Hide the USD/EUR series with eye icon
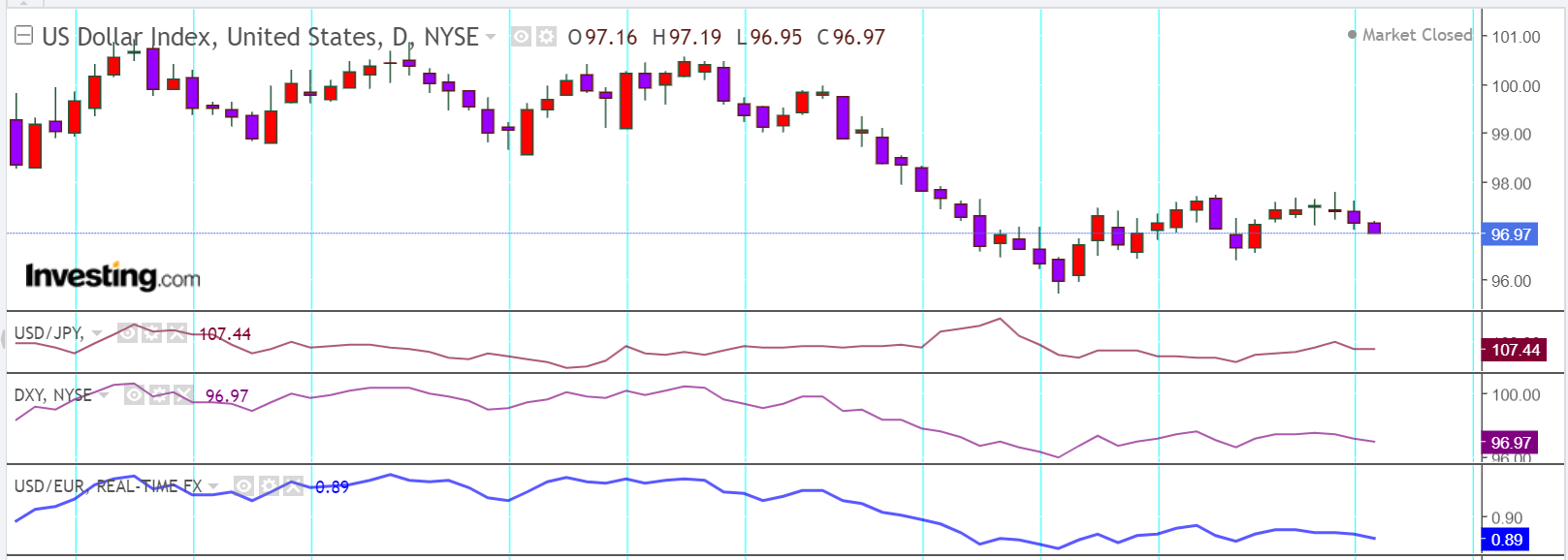 [244, 485]
